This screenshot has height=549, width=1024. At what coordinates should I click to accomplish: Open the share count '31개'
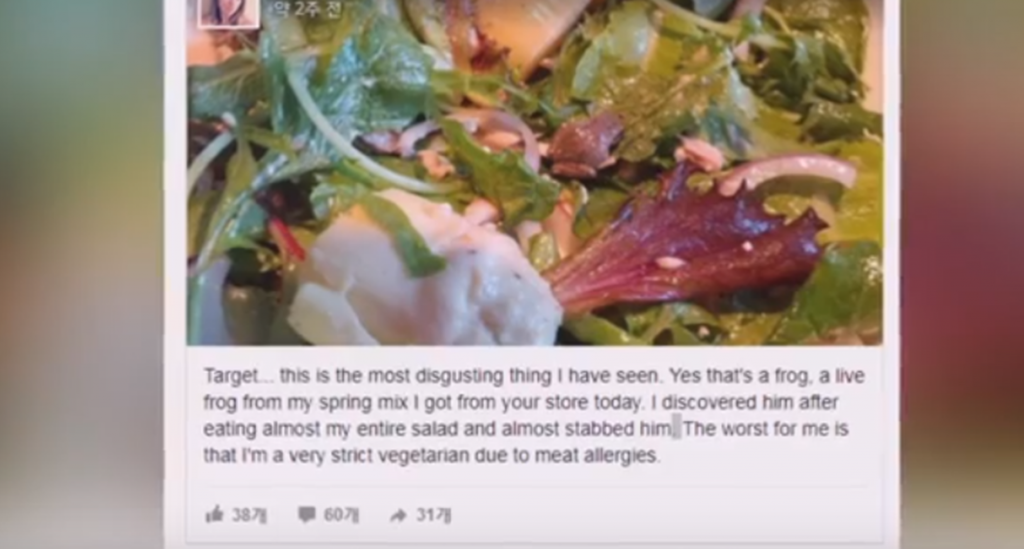tap(434, 515)
